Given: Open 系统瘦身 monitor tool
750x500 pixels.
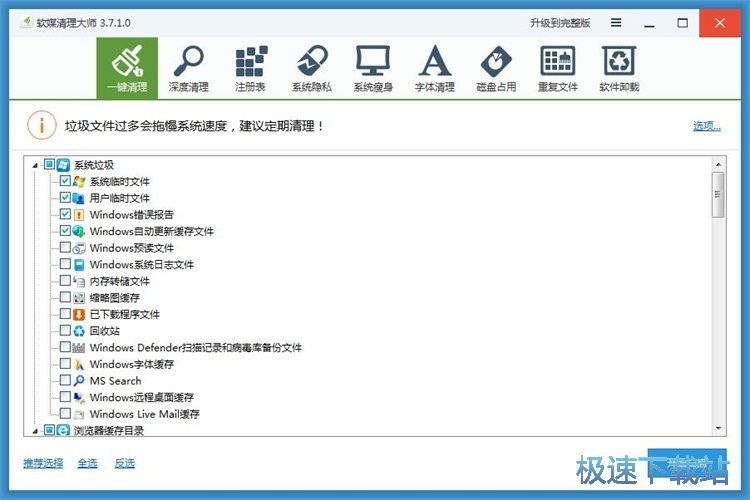Looking at the screenshot, I should point(373,68).
